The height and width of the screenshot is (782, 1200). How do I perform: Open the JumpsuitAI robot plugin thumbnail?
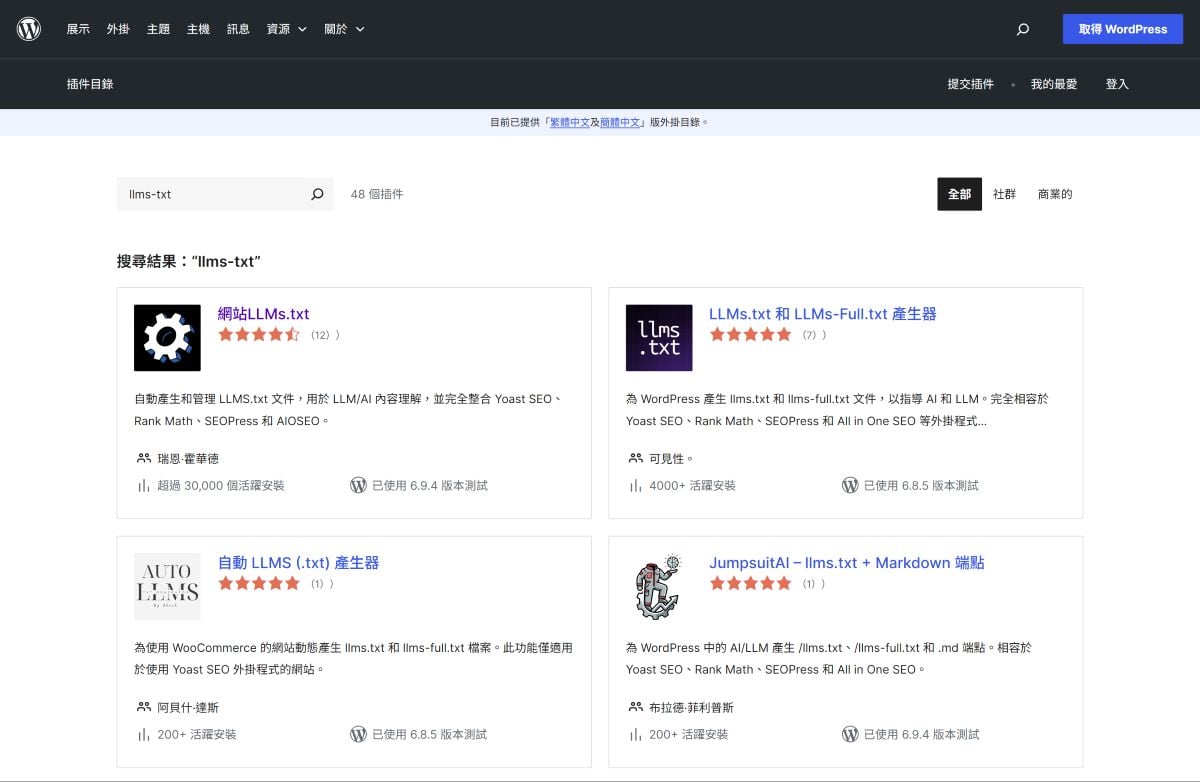pyautogui.click(x=659, y=587)
